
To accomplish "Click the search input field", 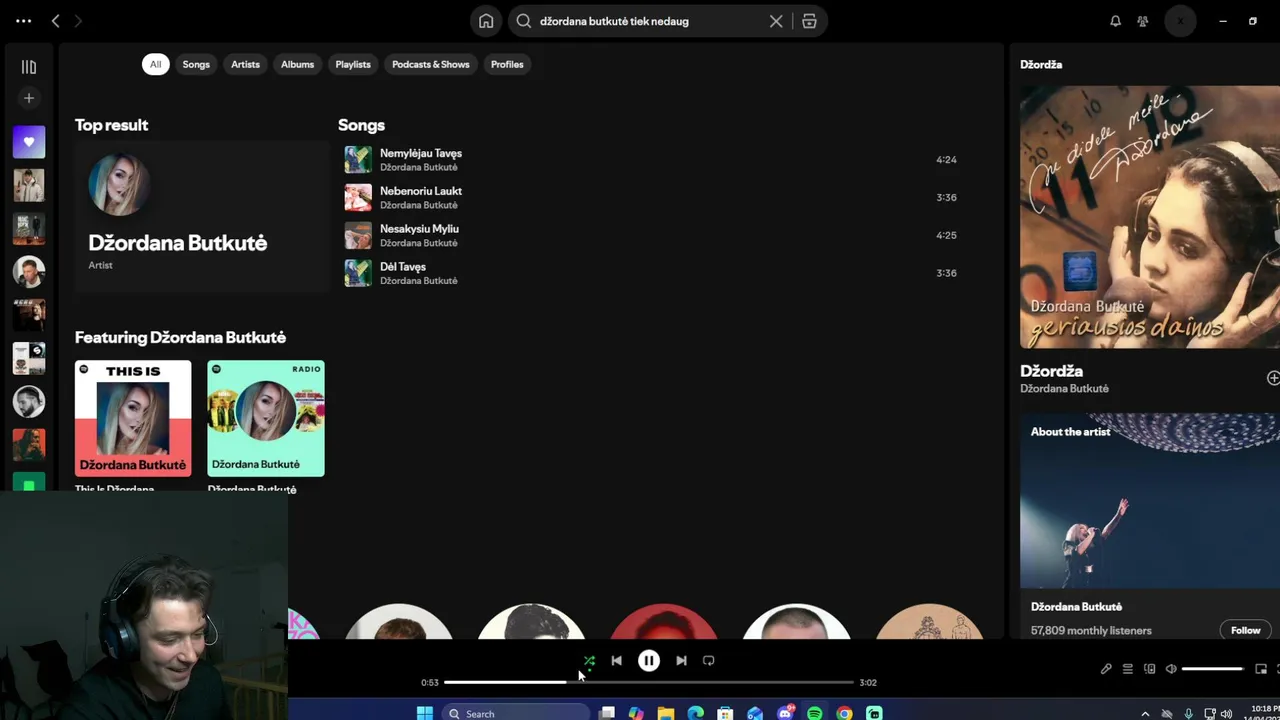I will (x=650, y=21).
